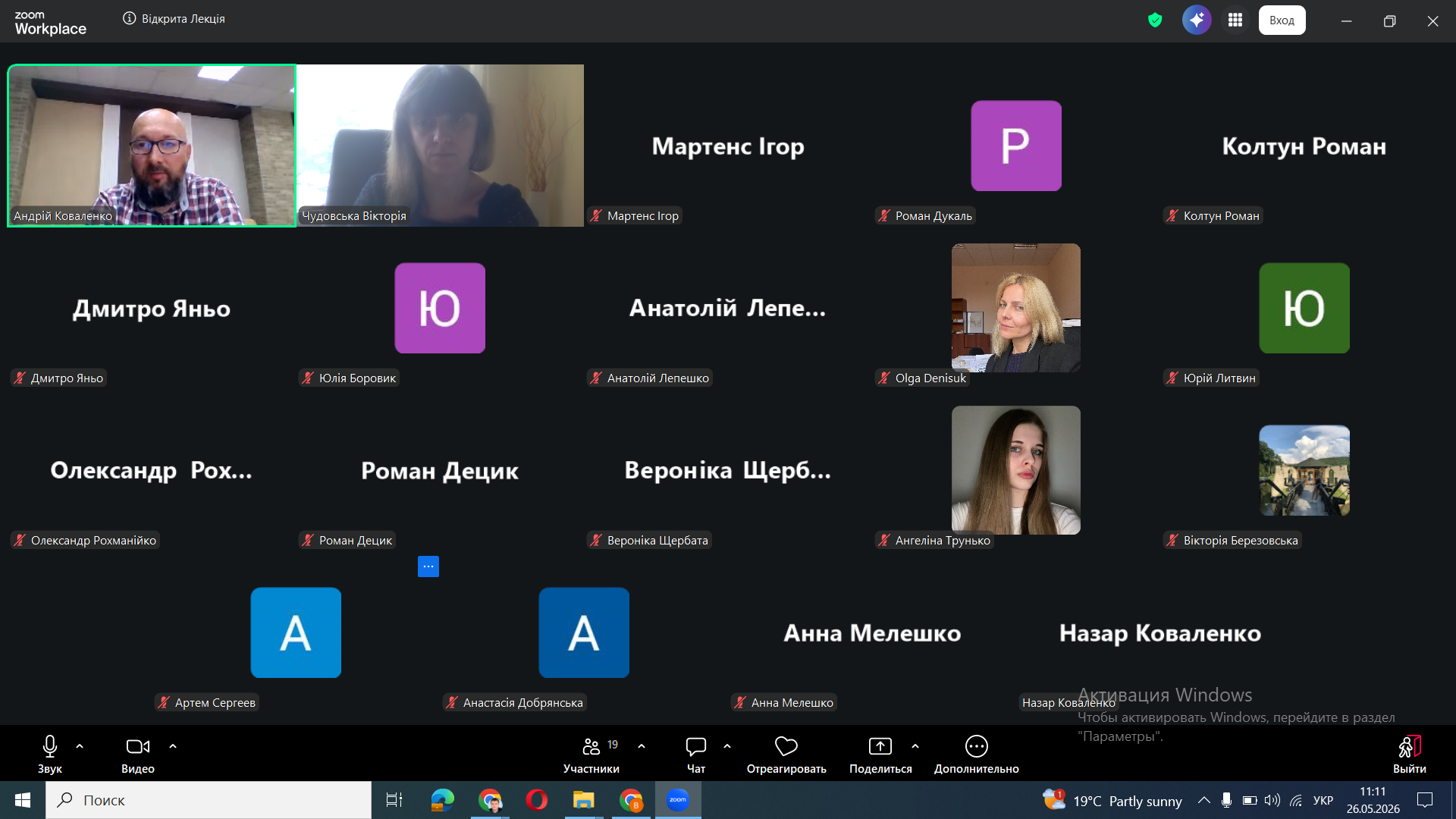
Task: Open the Дополнительно more menu
Action: pos(977,755)
